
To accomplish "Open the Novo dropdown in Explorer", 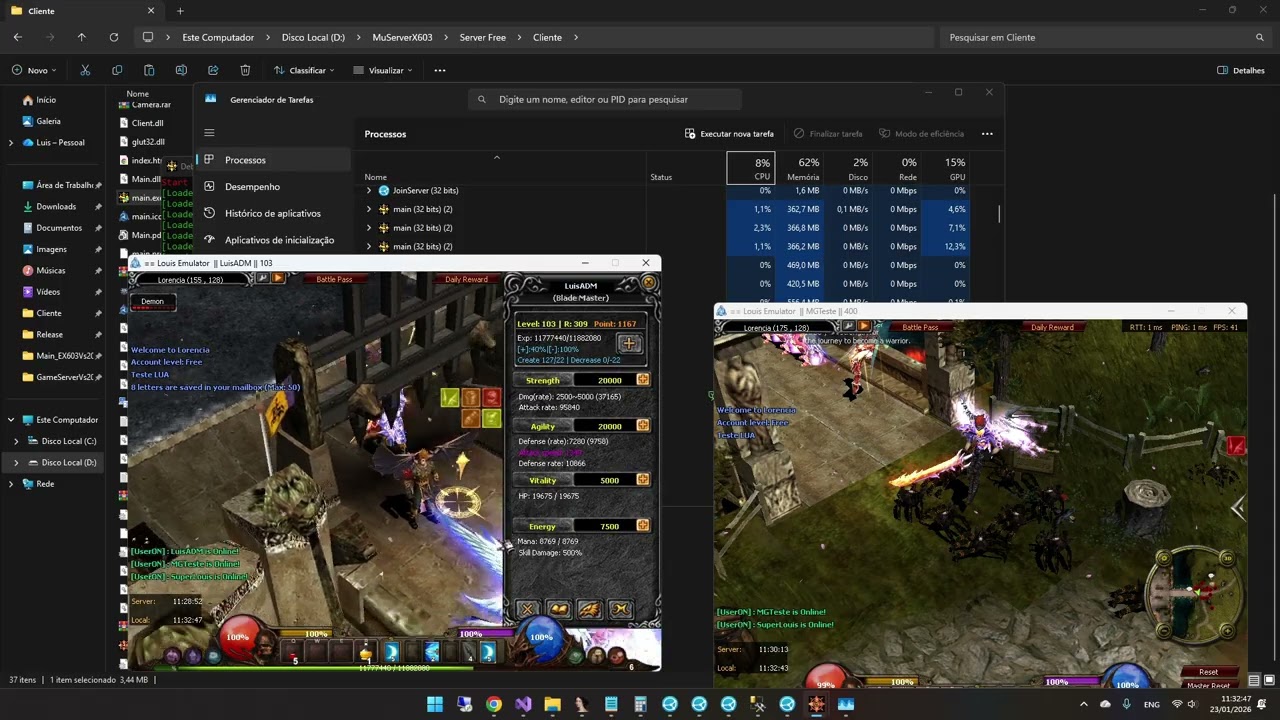I will click(x=35, y=70).
